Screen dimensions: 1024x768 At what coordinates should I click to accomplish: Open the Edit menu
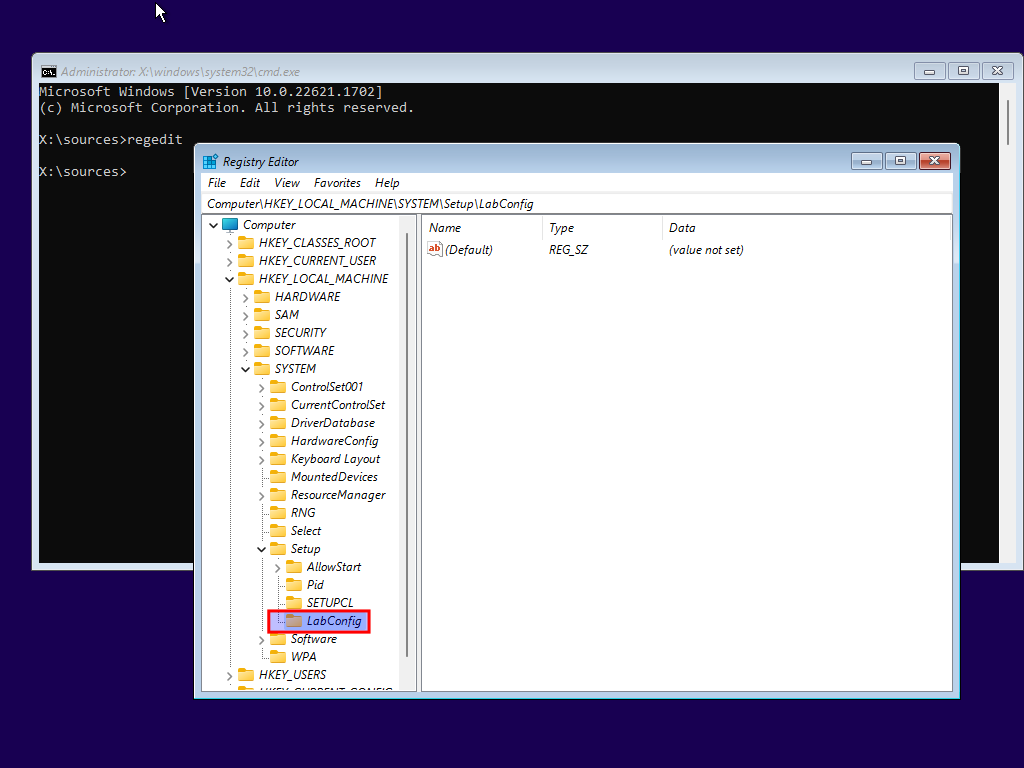[x=249, y=183]
